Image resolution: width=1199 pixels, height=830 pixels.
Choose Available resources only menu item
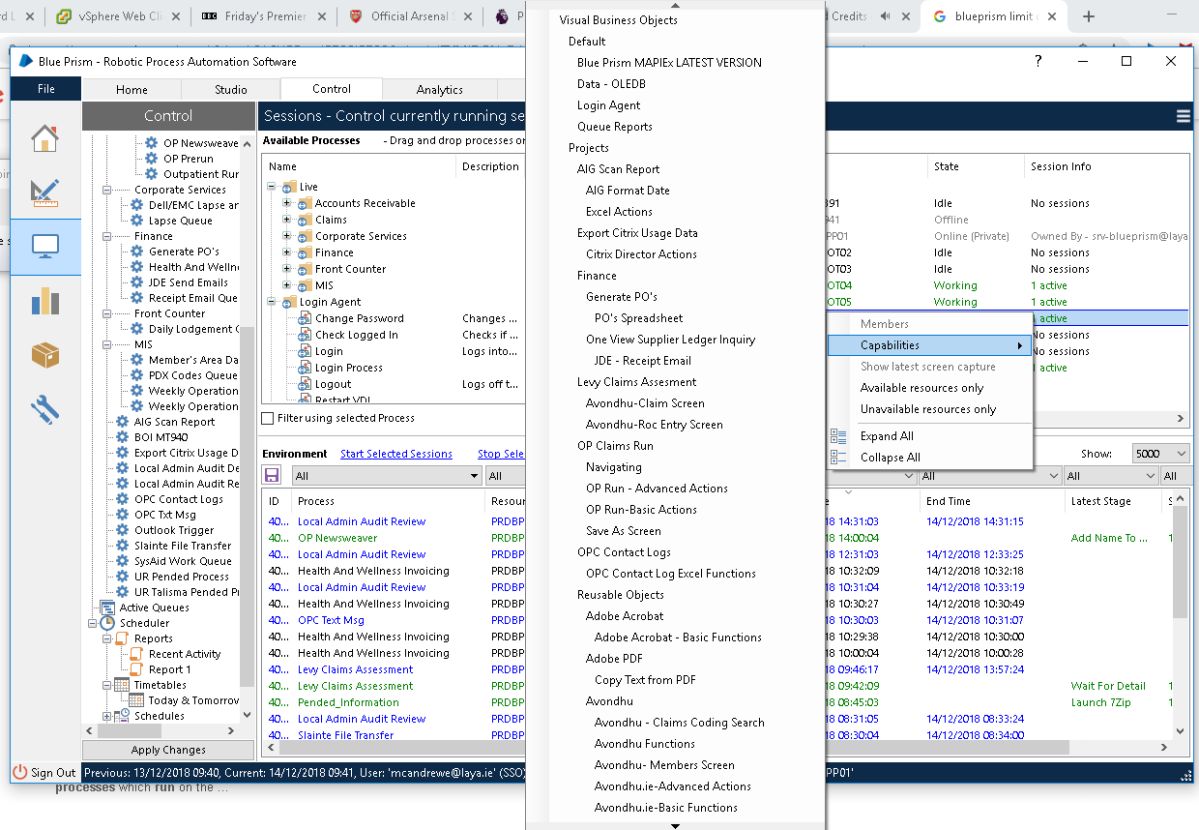point(921,388)
